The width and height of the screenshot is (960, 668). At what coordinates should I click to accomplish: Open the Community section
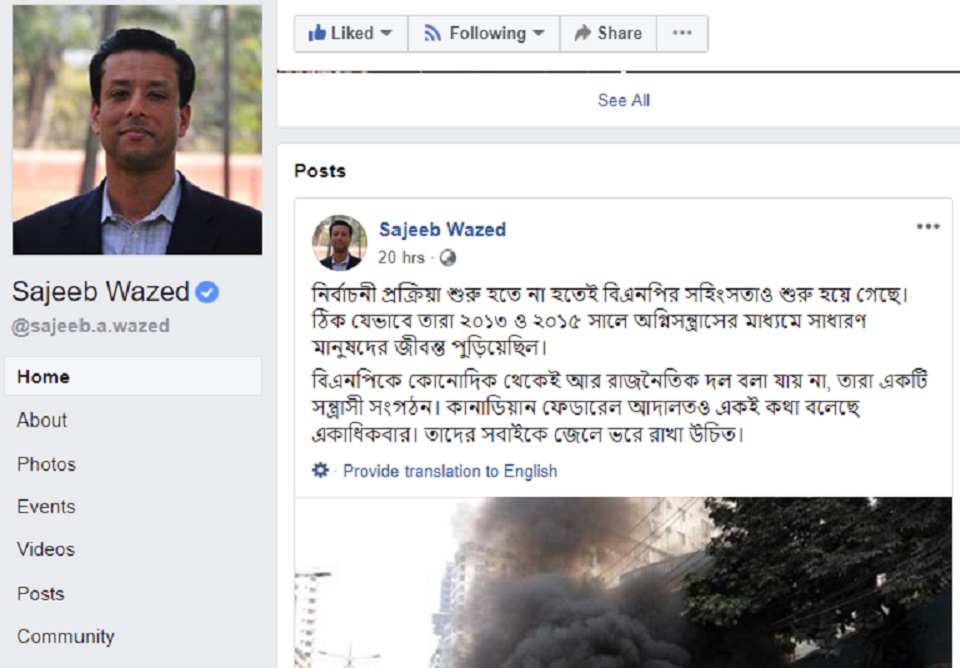click(64, 636)
